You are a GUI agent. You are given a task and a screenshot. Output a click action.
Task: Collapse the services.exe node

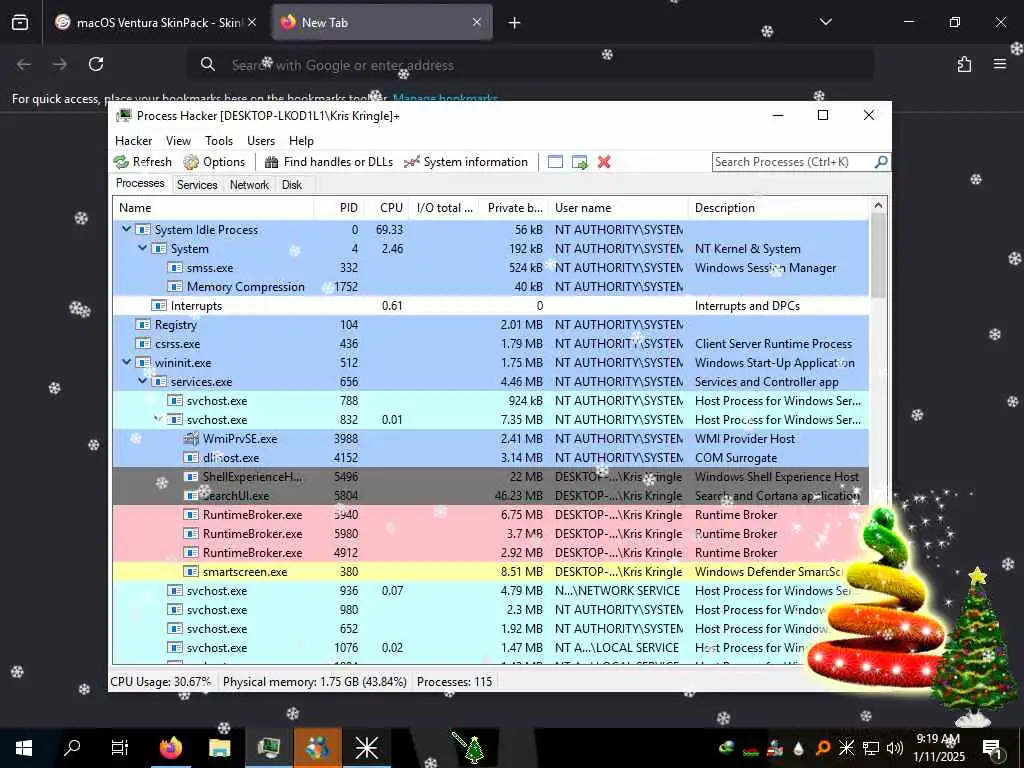tap(142, 381)
